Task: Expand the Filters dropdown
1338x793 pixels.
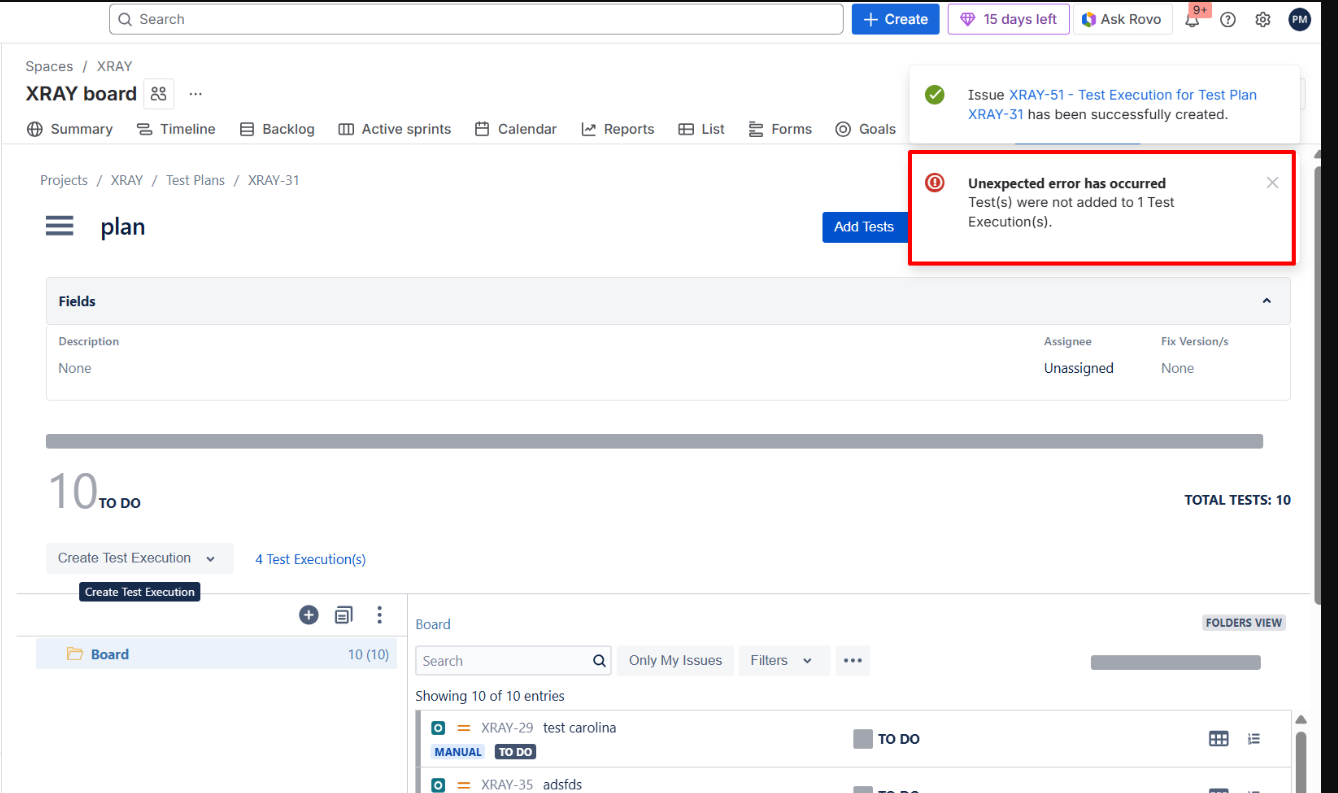Action: [781, 661]
